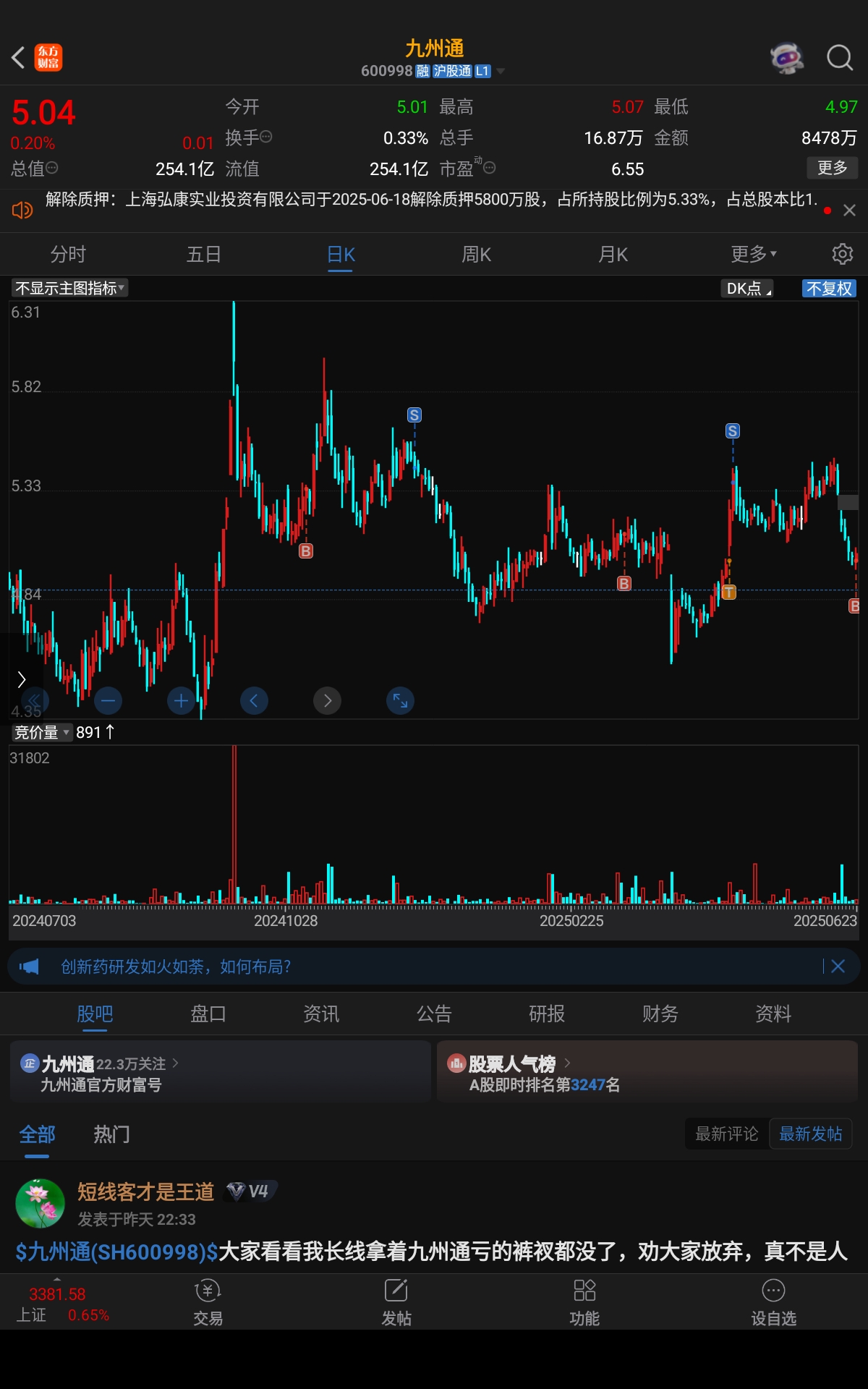868x1389 pixels.
Task: Open the 财务 tab
Action: pos(660,1014)
